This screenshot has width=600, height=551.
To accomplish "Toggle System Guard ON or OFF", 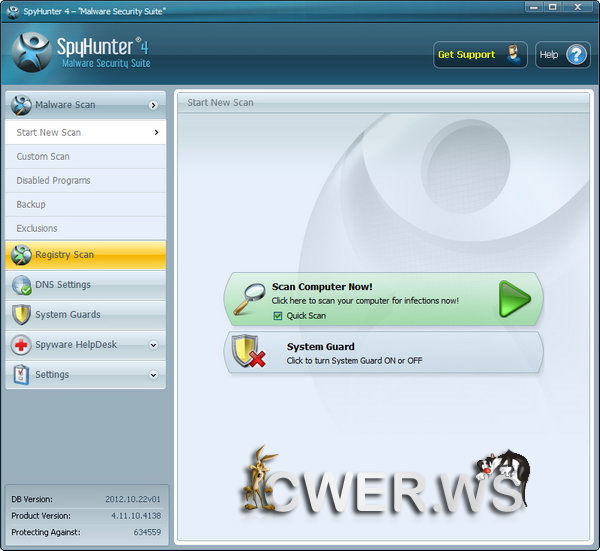I will click(384, 353).
